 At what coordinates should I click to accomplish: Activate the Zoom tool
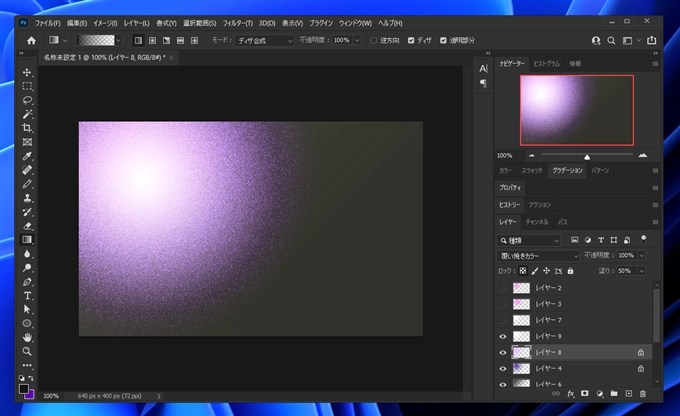(27, 352)
